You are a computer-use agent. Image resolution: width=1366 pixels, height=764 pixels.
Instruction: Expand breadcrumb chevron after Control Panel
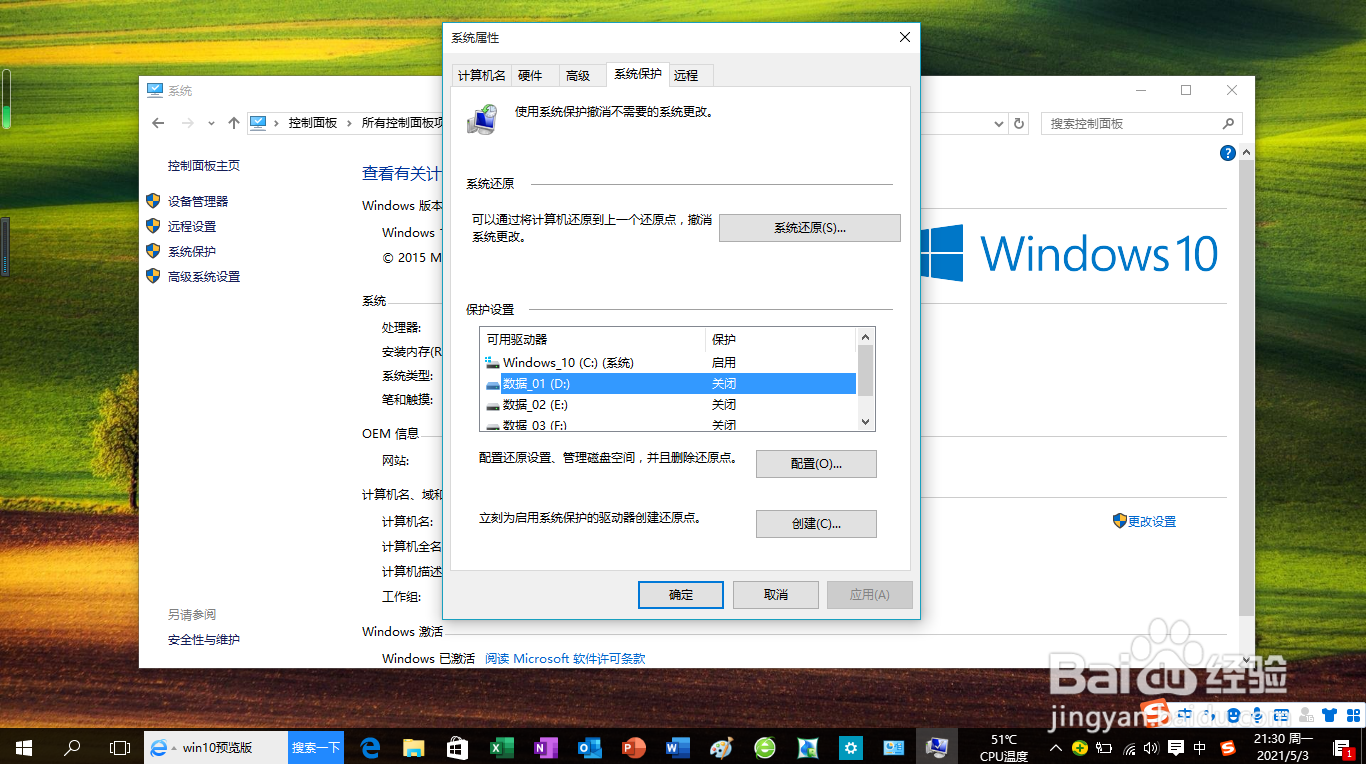pos(350,123)
